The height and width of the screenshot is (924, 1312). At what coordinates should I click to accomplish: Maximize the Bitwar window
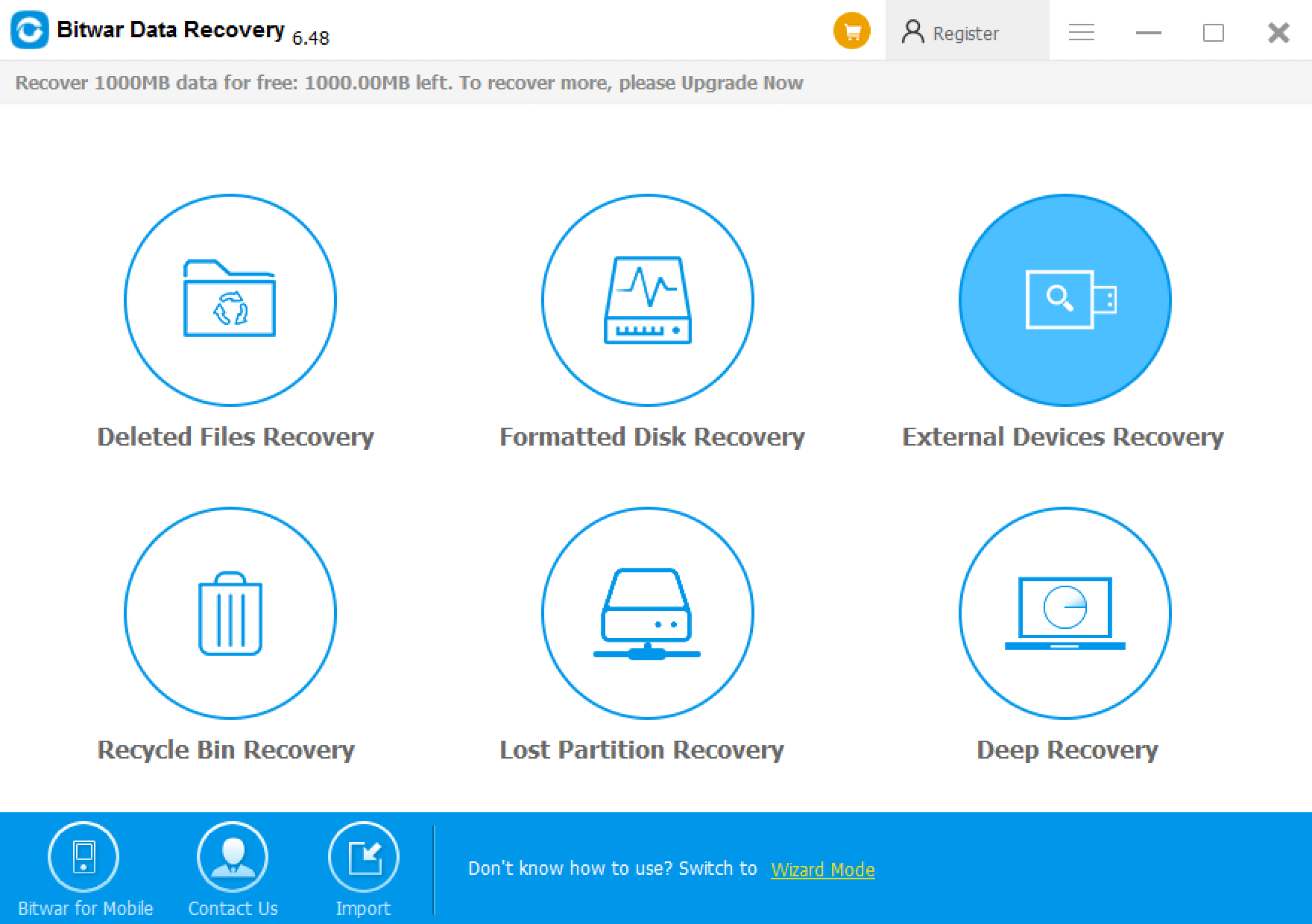[1214, 33]
